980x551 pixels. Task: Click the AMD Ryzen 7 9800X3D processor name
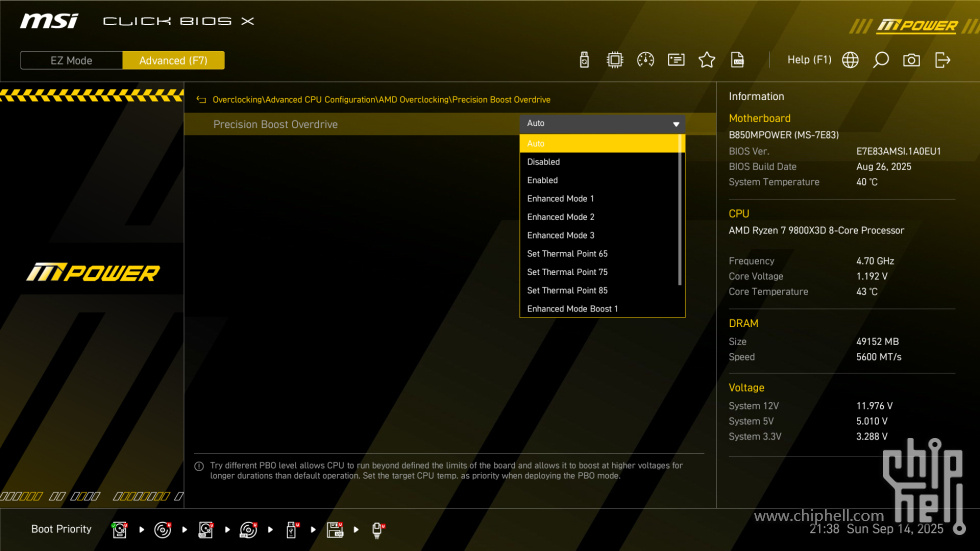tap(816, 231)
